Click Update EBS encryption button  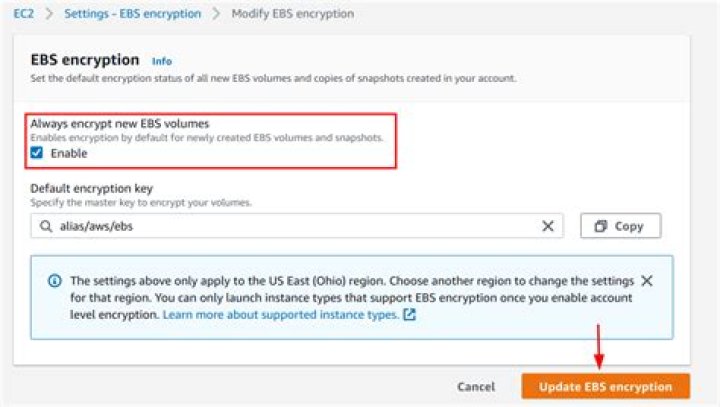click(605, 386)
